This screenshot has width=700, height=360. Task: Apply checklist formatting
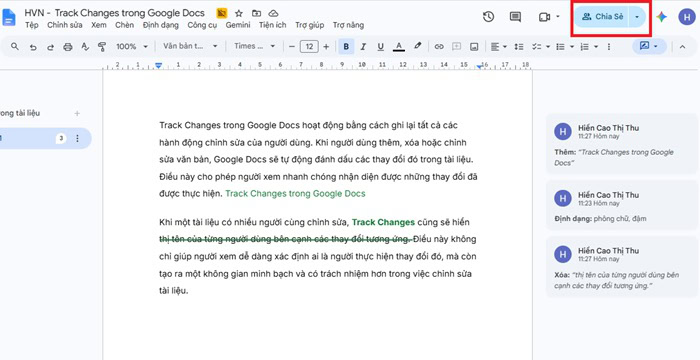[x=536, y=46]
